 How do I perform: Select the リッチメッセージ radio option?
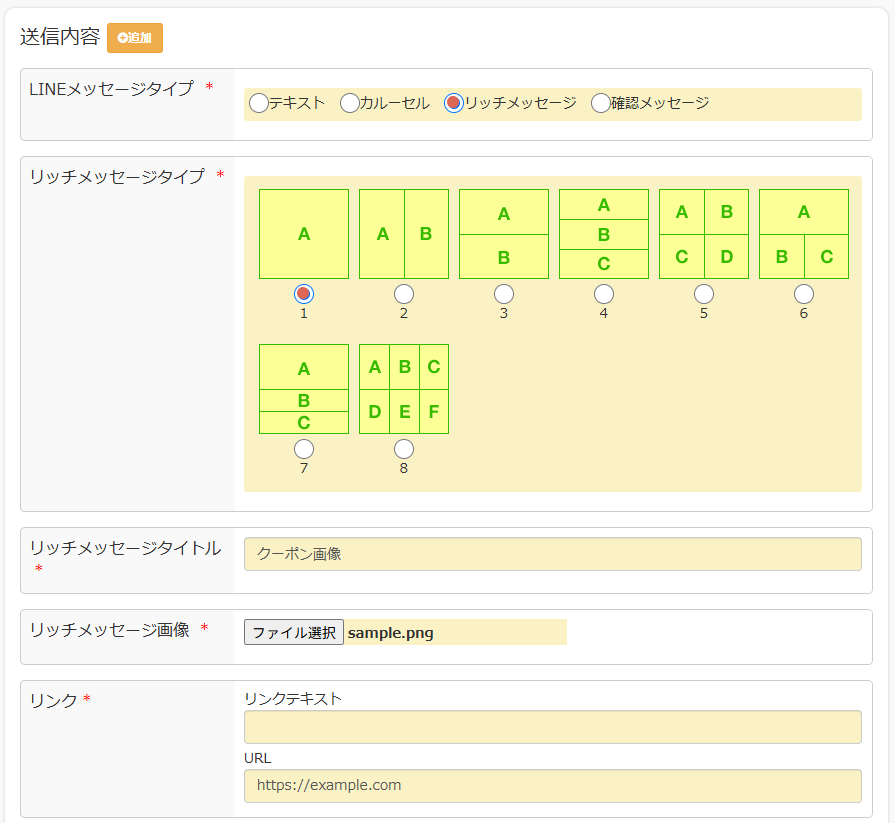(x=453, y=103)
